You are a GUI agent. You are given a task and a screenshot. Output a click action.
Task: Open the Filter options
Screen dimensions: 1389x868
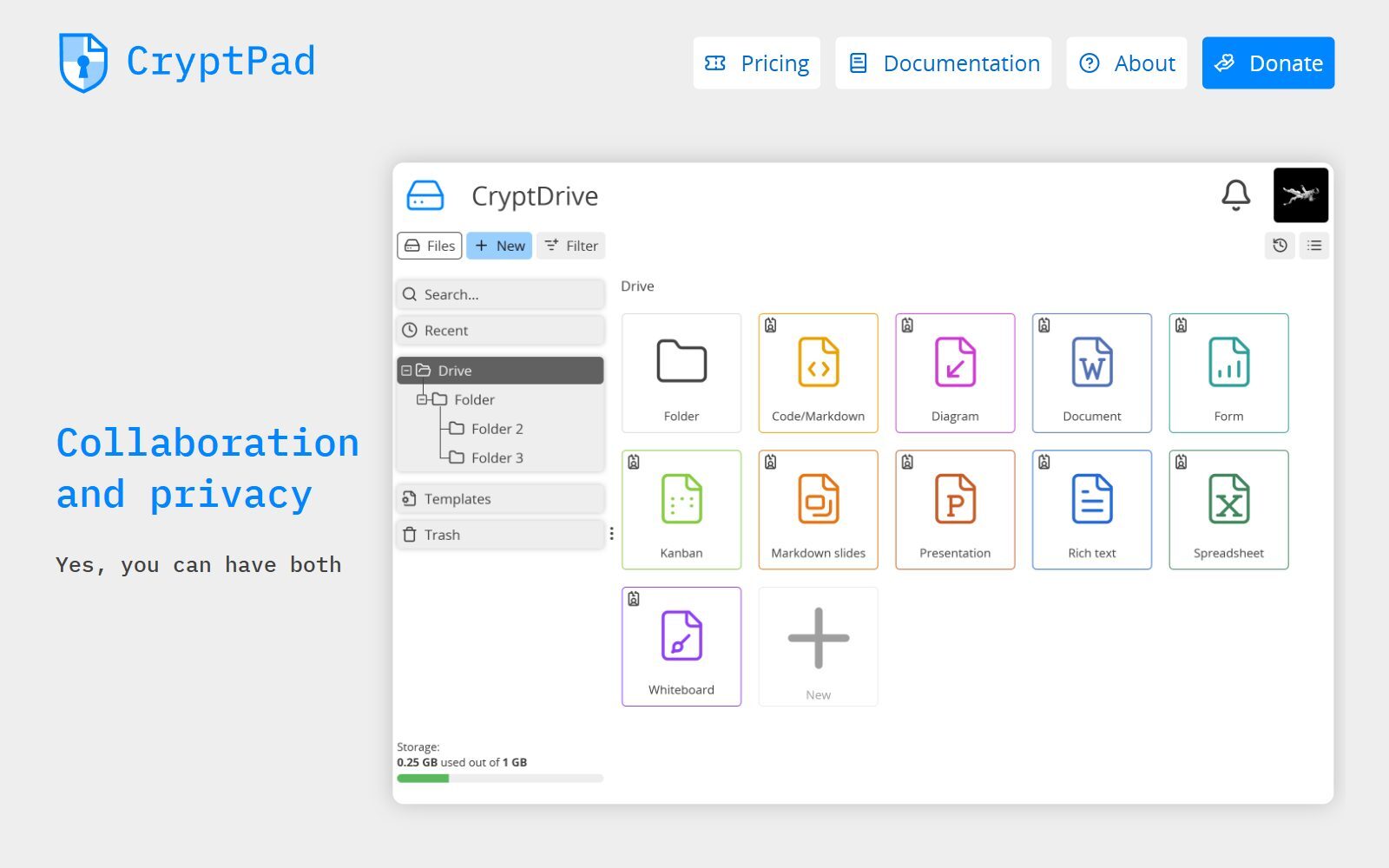point(570,246)
